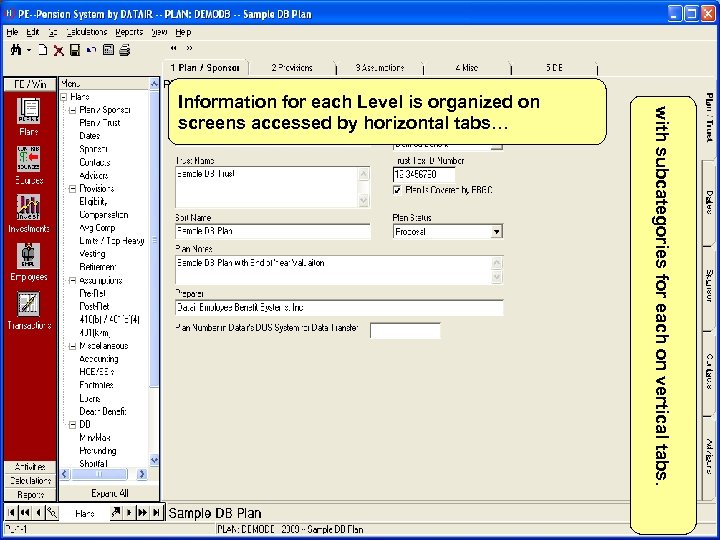This screenshot has height=540, width=720.
Task: Click the Reports button at sidebar bottom
Action: pos(30,495)
